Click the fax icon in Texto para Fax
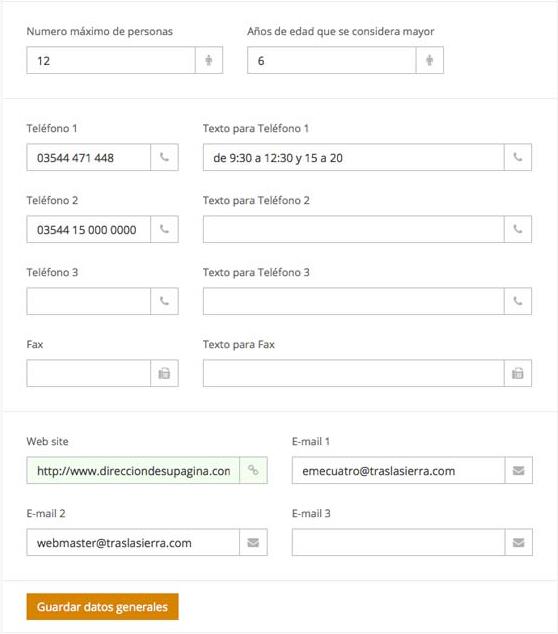Screen dimensions: 558x634 click(518, 373)
